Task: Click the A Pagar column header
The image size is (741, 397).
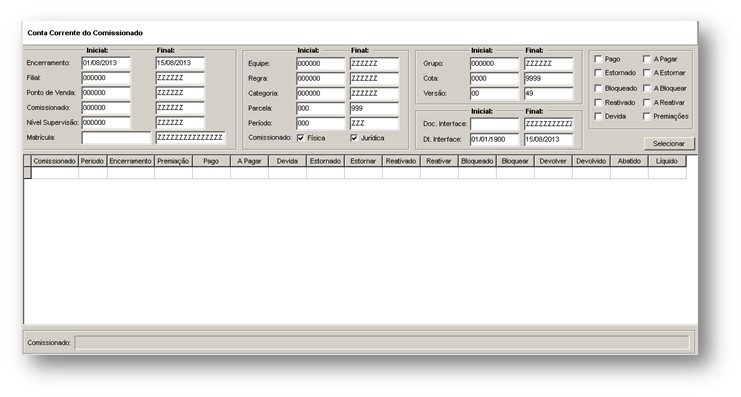Action: coord(250,161)
